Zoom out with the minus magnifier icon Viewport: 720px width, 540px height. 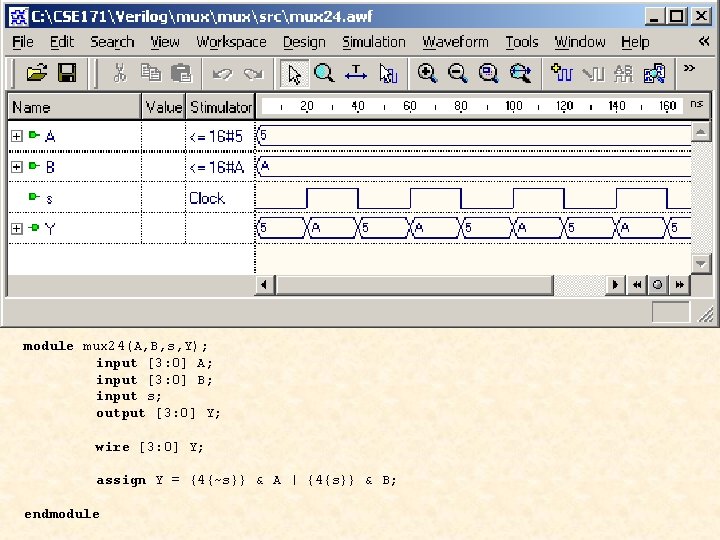(458, 73)
